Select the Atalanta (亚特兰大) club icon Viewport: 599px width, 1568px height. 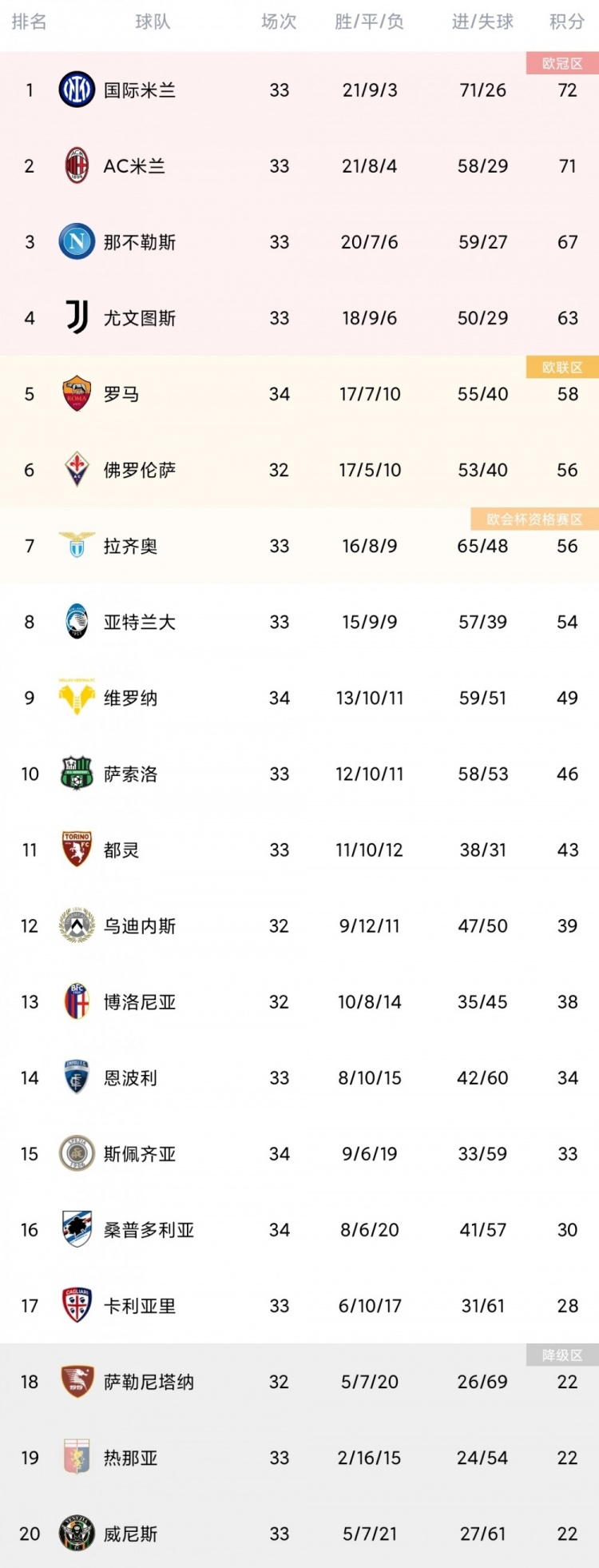click(x=77, y=622)
